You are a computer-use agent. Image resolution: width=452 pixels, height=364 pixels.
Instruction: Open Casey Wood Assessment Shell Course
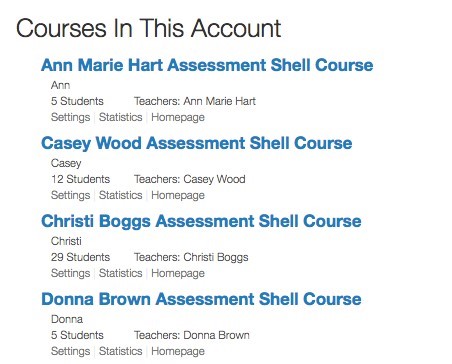pyautogui.click(x=196, y=143)
